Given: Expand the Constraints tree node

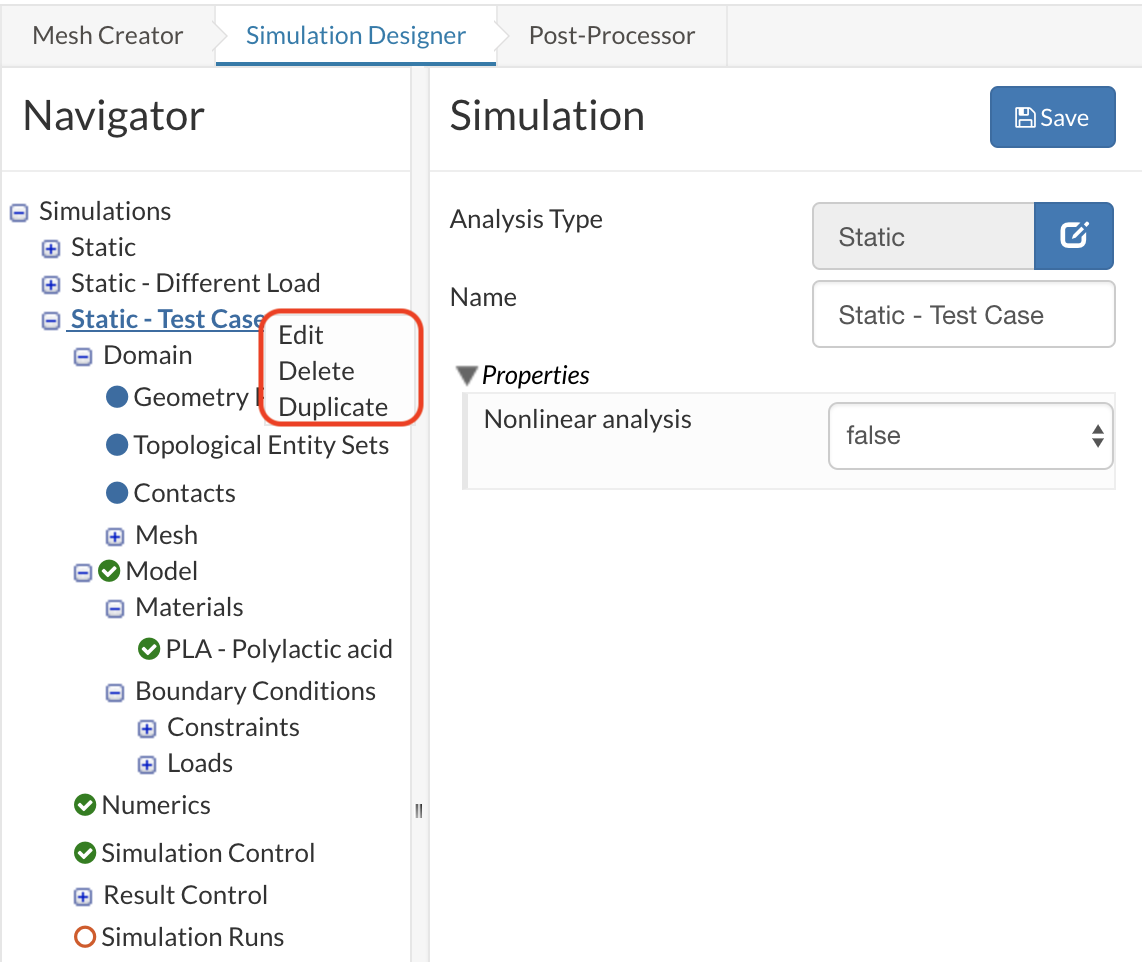Looking at the screenshot, I should 147,728.
